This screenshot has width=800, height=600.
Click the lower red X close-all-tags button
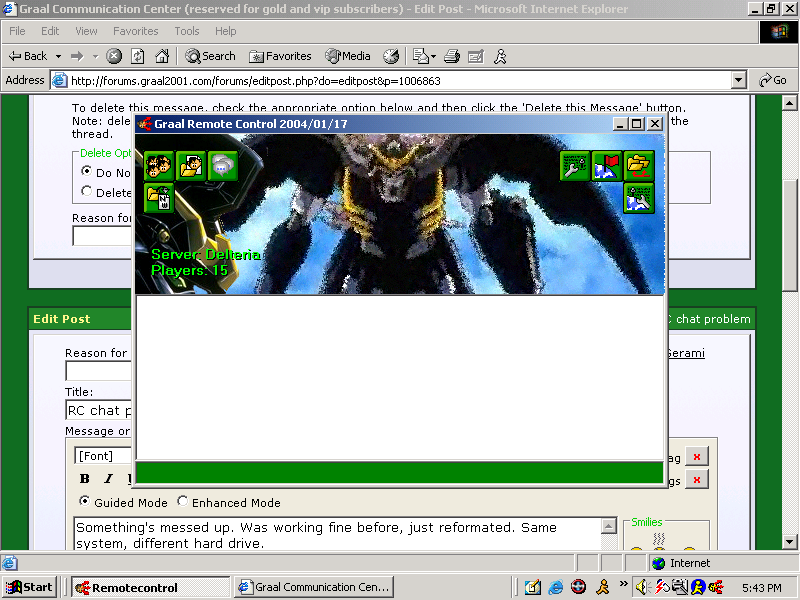click(697, 480)
